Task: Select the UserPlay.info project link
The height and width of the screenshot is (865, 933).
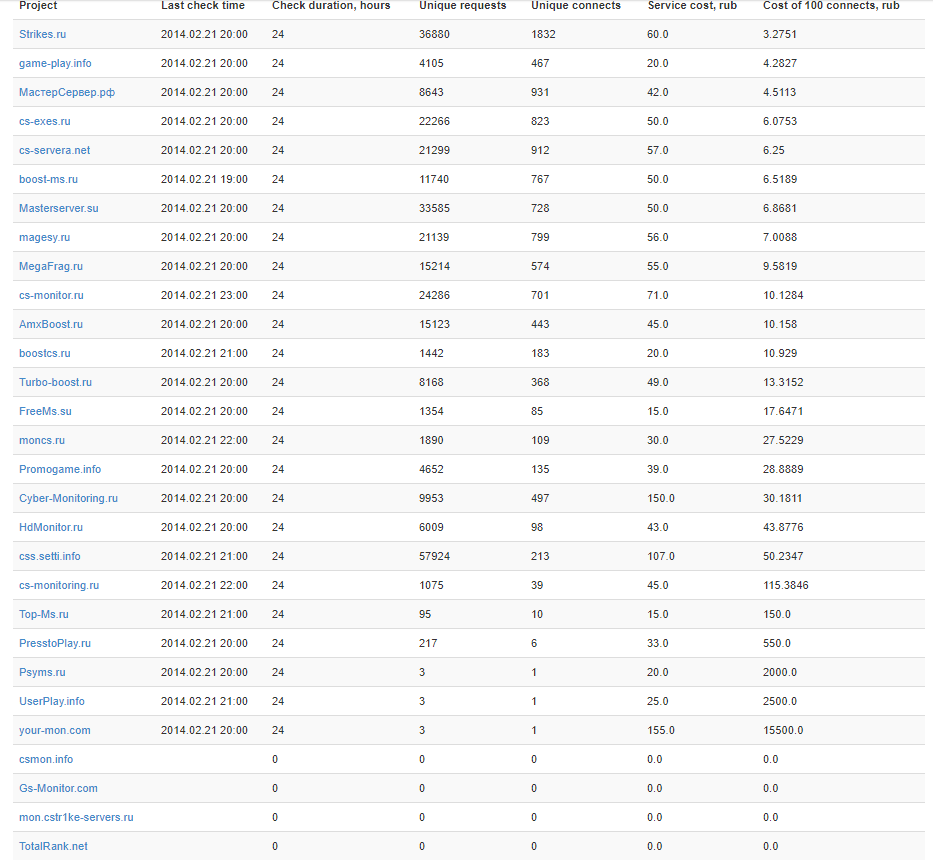Action: pos(52,701)
